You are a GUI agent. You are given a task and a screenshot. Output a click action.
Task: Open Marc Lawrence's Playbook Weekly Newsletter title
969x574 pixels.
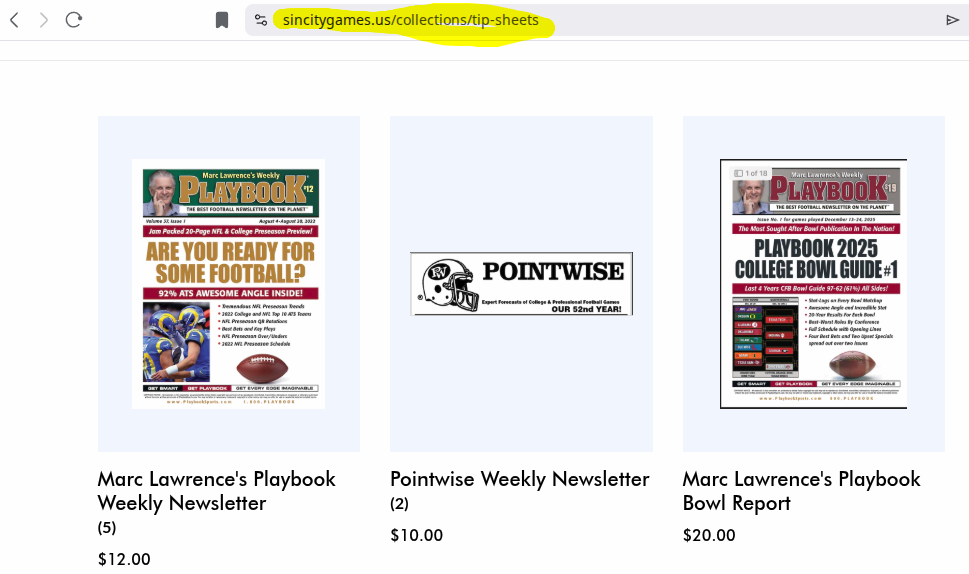pyautogui.click(x=216, y=490)
